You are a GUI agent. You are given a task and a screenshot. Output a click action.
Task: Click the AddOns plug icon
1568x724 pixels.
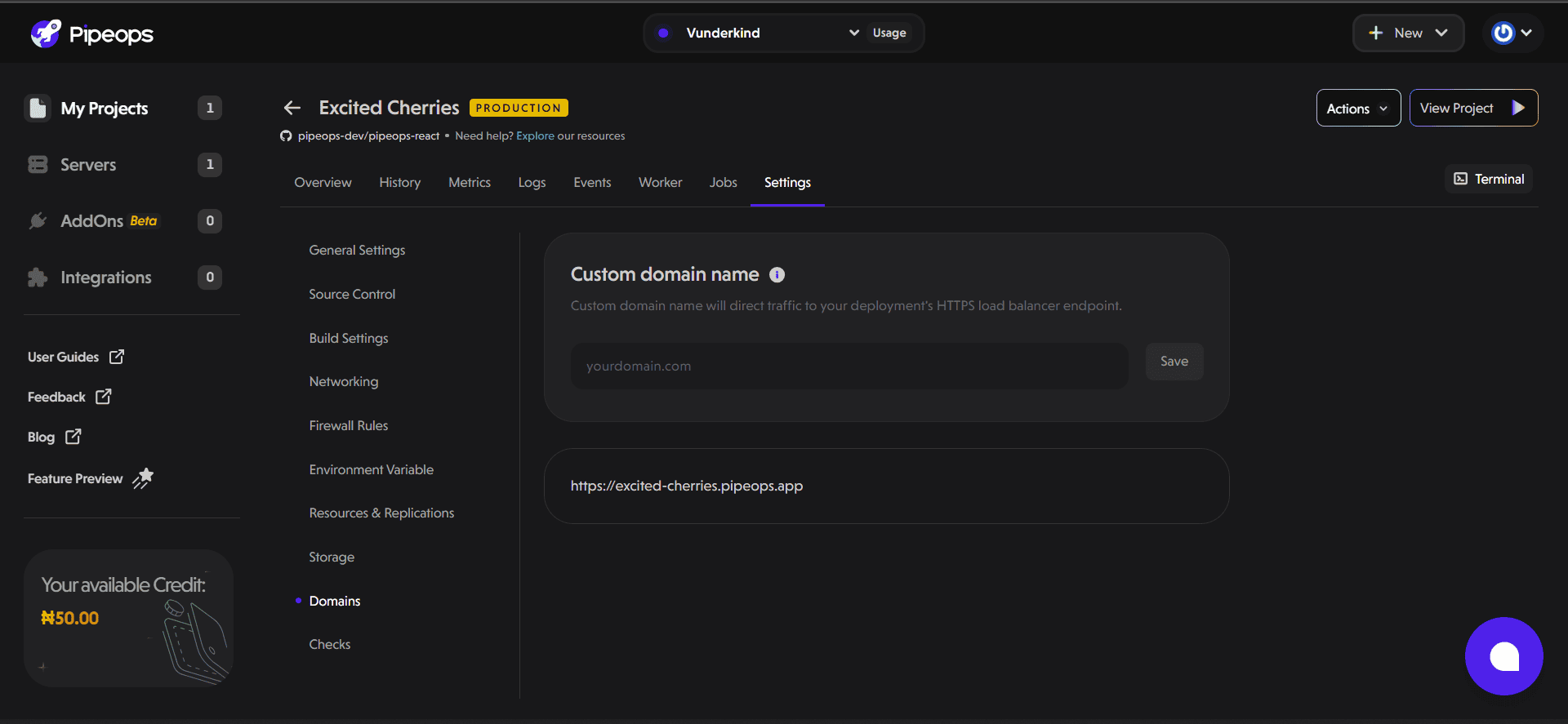(38, 220)
